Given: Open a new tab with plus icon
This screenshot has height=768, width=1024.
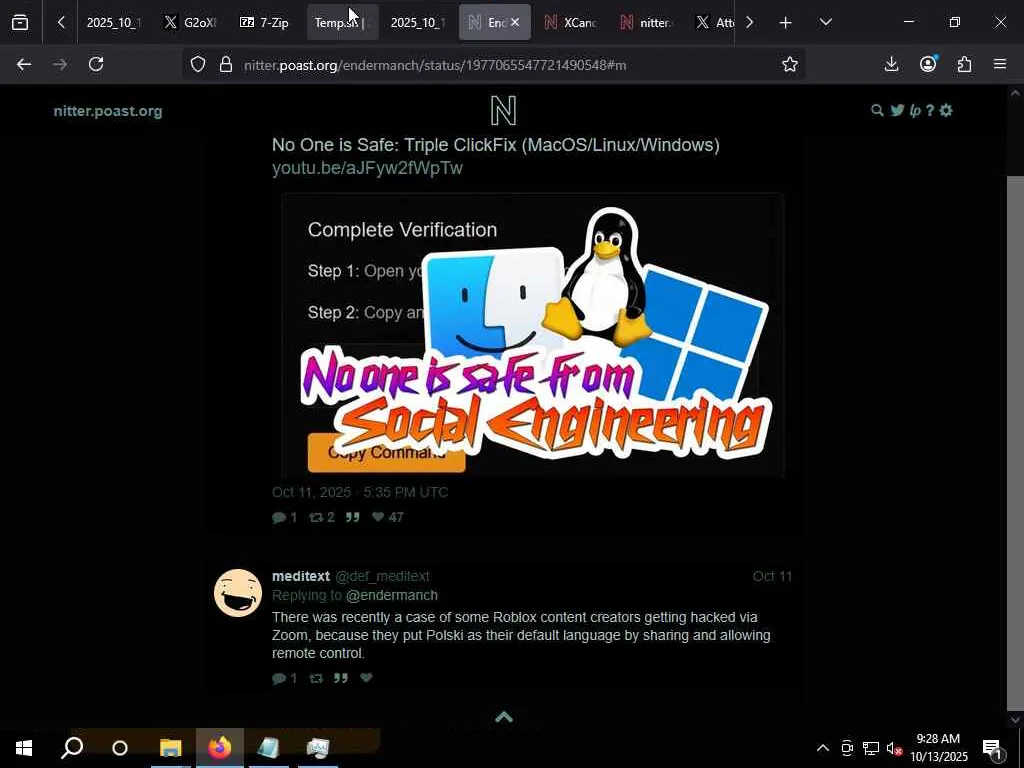Looking at the screenshot, I should click(786, 22).
